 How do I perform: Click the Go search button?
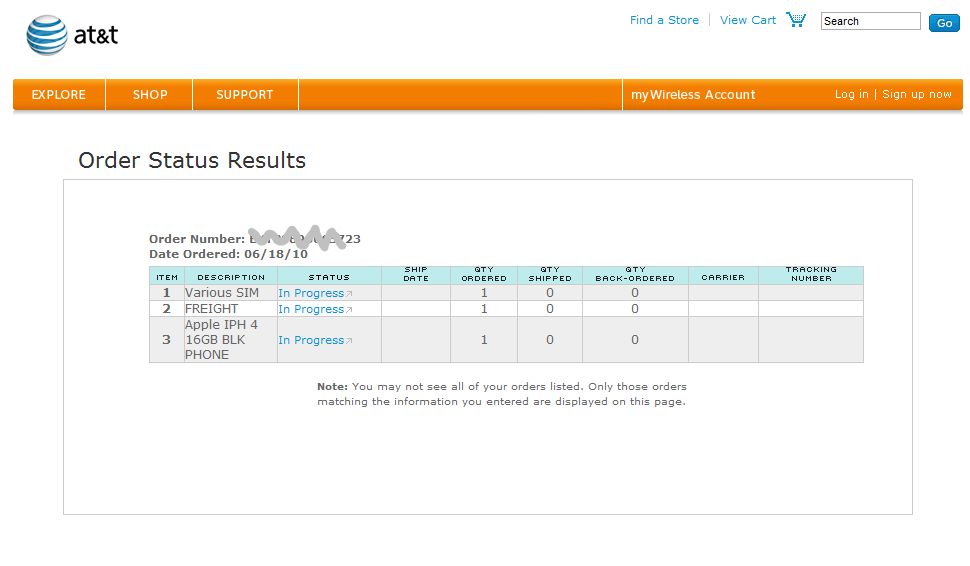point(944,23)
